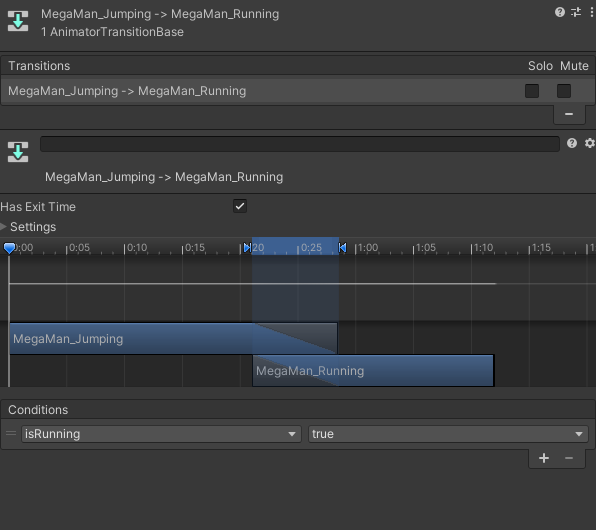Click the 1:10 mark on timeline ruler
This screenshot has height=530, width=596.
[x=483, y=248]
